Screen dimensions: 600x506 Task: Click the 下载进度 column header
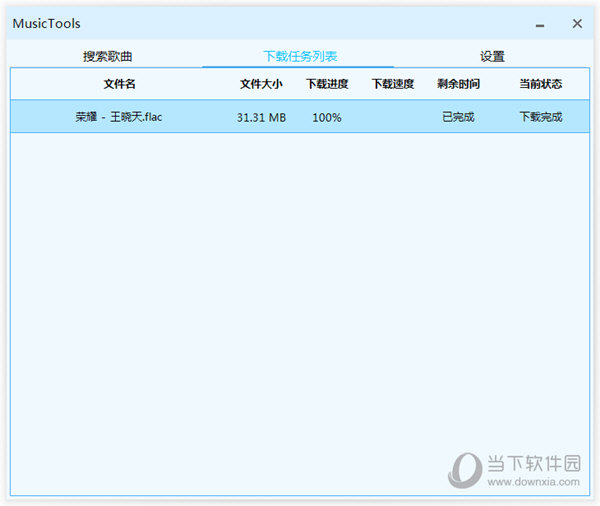pos(327,84)
